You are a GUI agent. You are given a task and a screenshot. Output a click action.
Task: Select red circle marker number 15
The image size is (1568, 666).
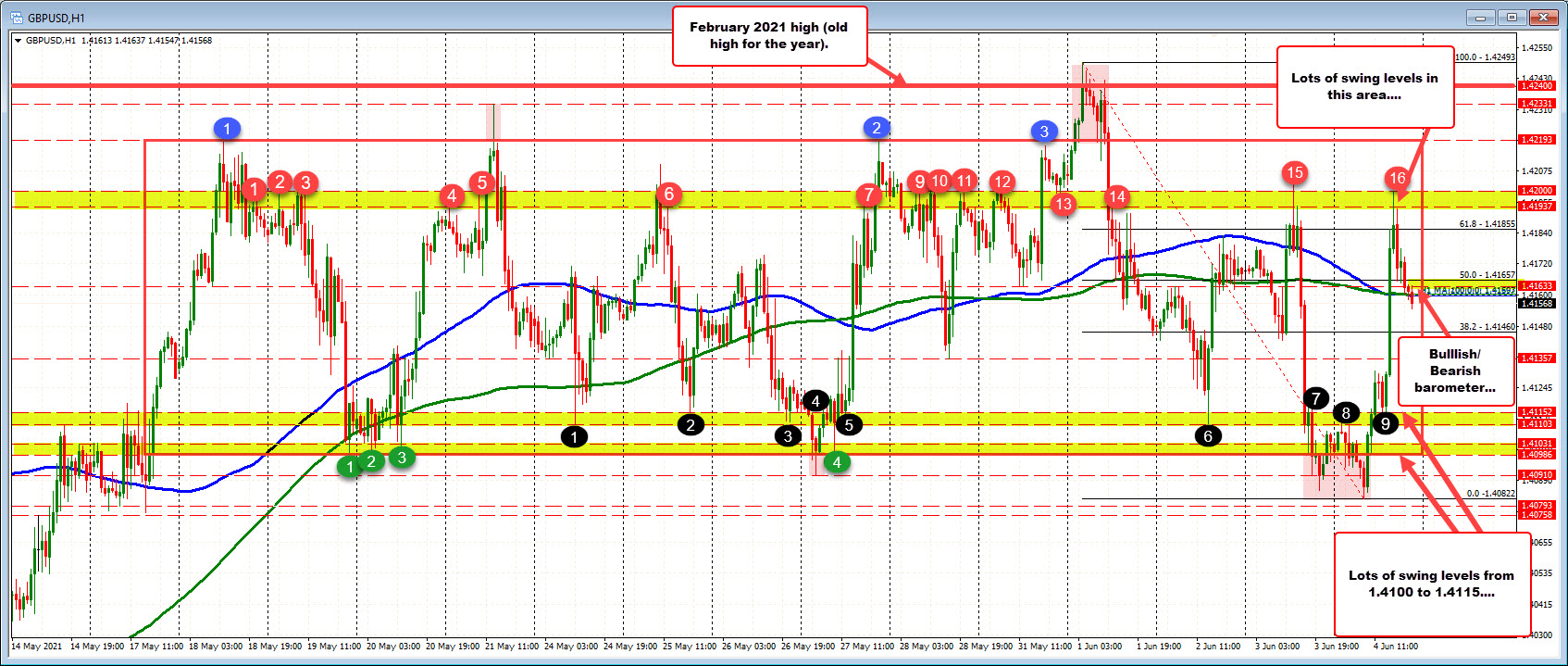[x=1295, y=172]
